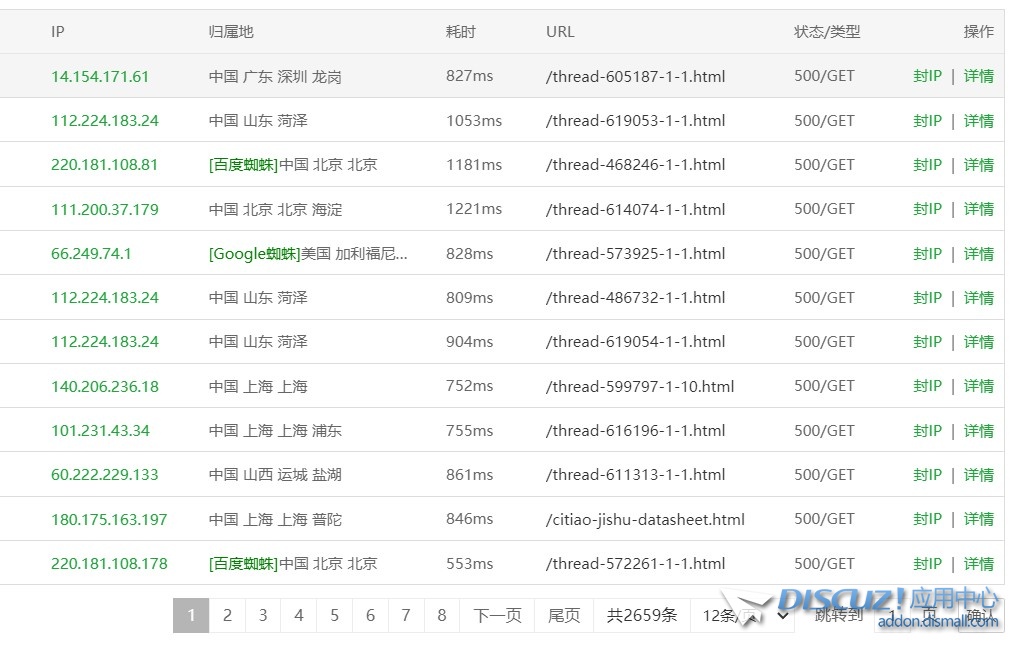Open 详情 for citiao-jishu-datasheet.html row
This screenshot has width=1017, height=647.
point(978,520)
